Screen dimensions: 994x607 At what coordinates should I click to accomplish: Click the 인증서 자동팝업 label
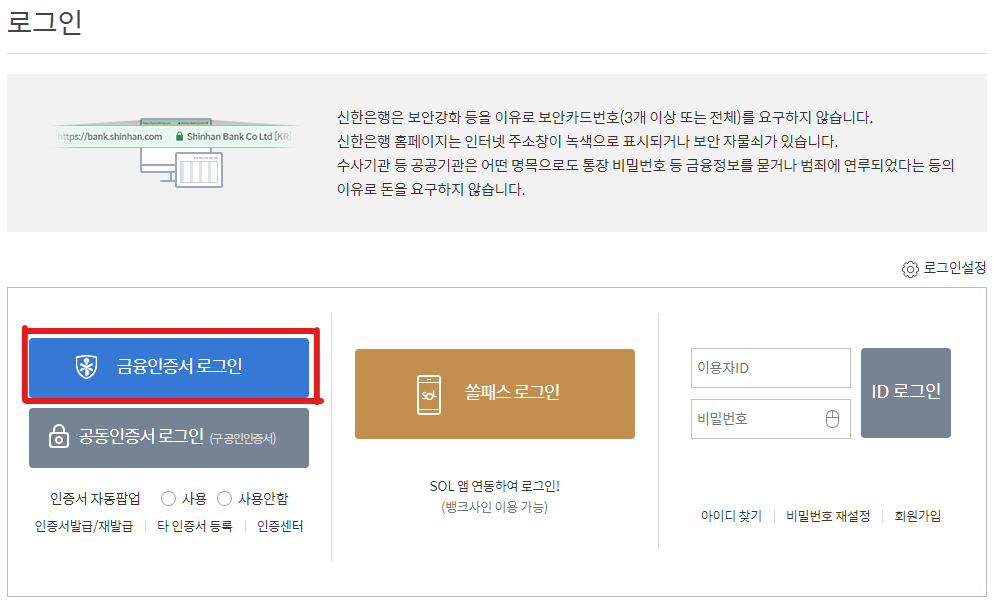95,499
